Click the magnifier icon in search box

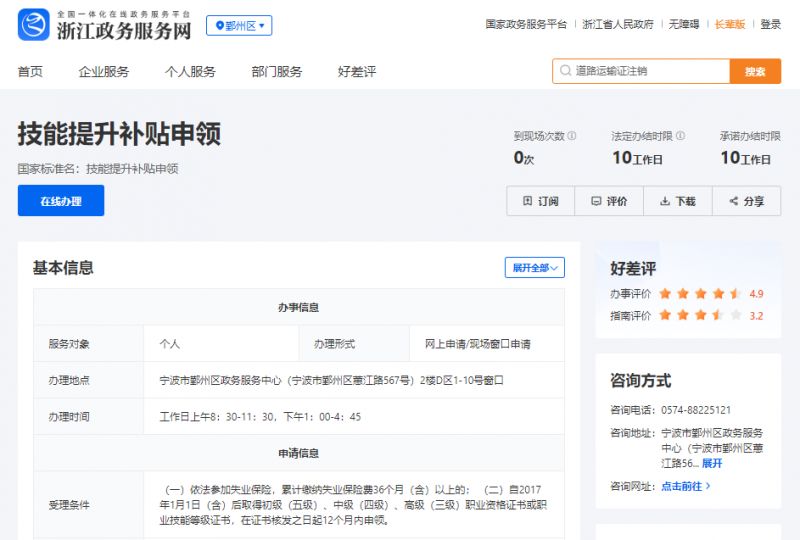565,71
